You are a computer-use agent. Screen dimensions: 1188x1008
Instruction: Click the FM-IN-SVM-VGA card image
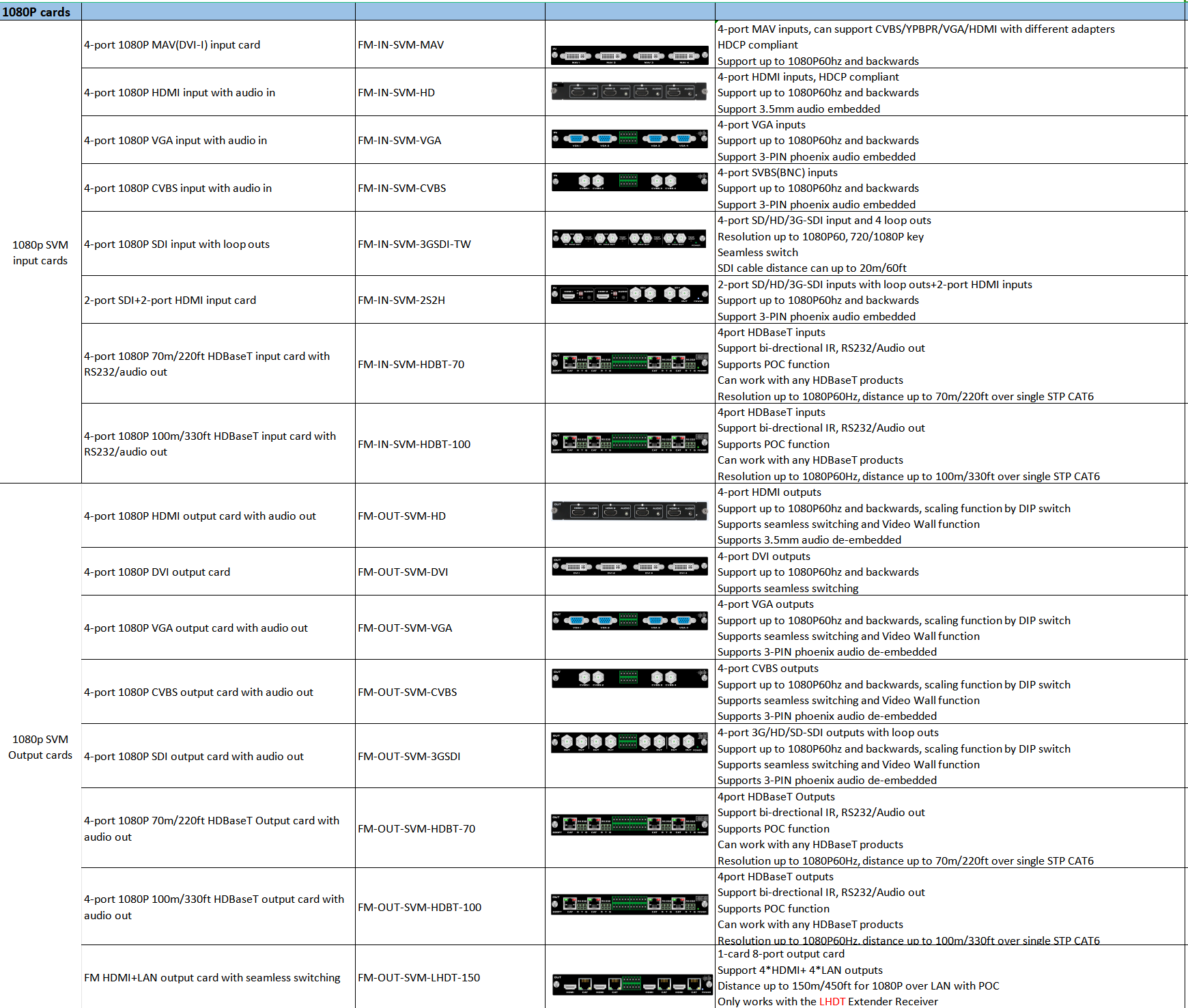630,139
